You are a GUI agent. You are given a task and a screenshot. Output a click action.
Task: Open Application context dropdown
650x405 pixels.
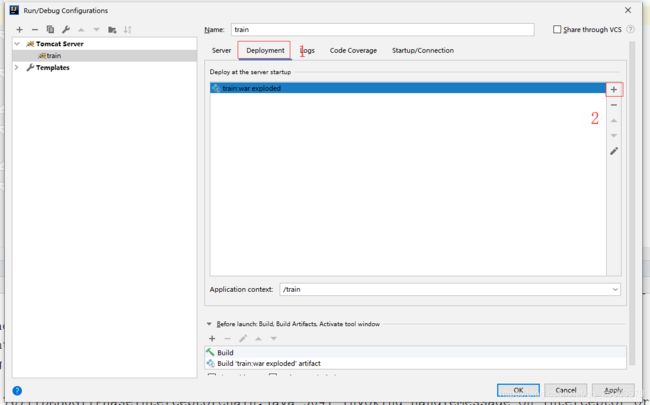615,289
